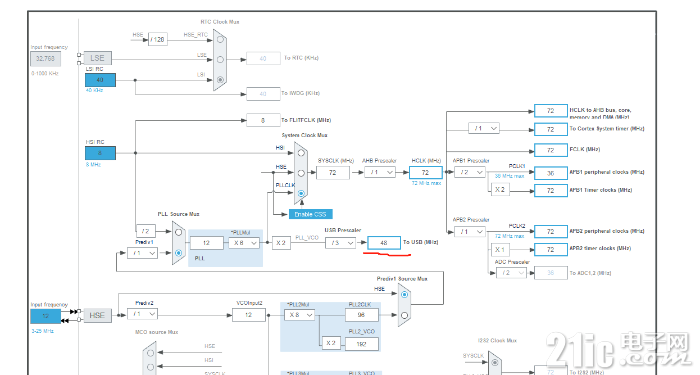Click the Enable CSS button
Image resolution: width=700 pixels, height=375 pixels.
coord(311,214)
